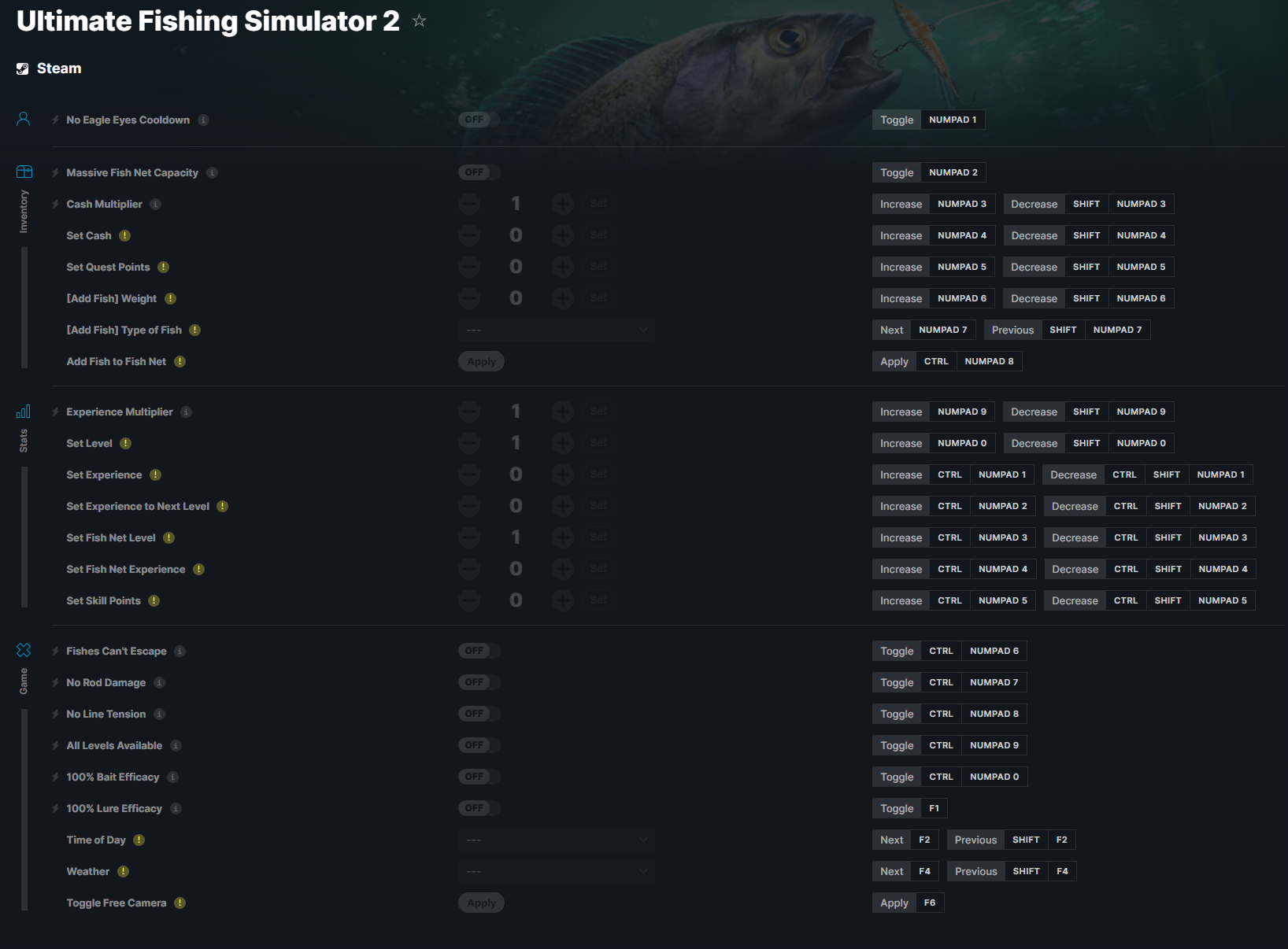Click the favorite star next to game title
The width and height of the screenshot is (1288, 949).
(x=419, y=21)
